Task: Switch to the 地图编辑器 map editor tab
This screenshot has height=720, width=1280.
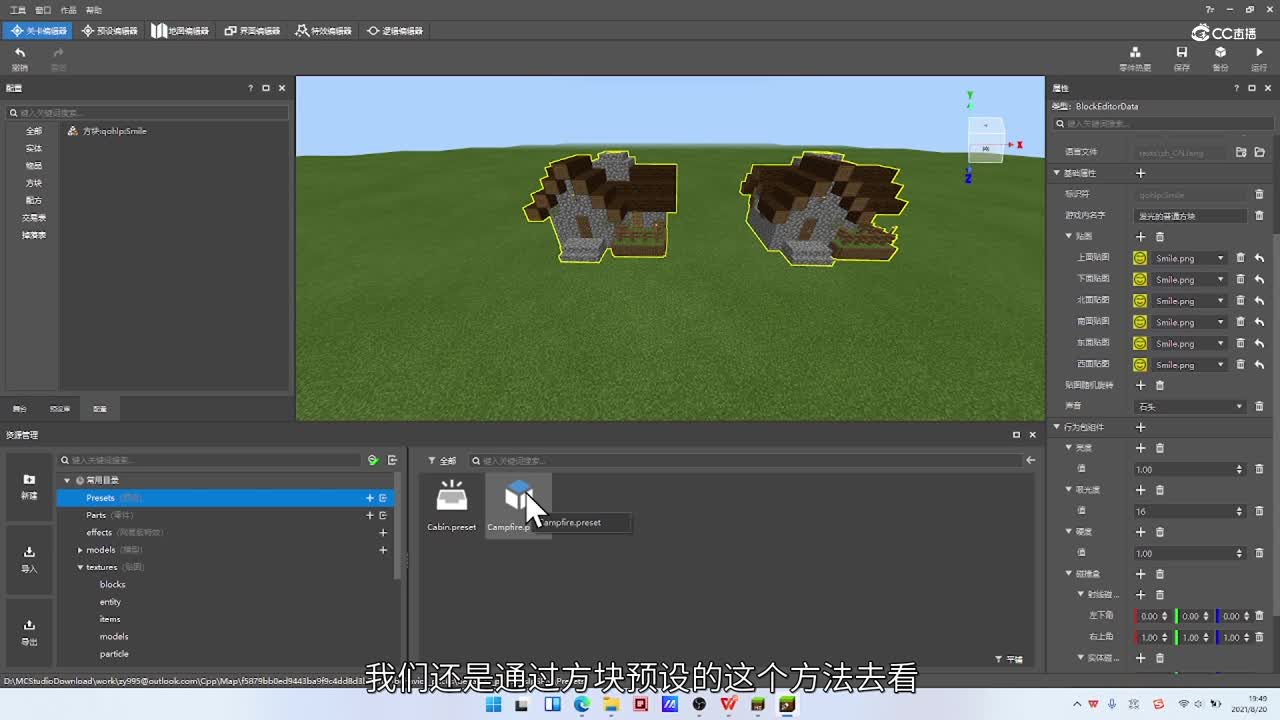Action: (180, 31)
